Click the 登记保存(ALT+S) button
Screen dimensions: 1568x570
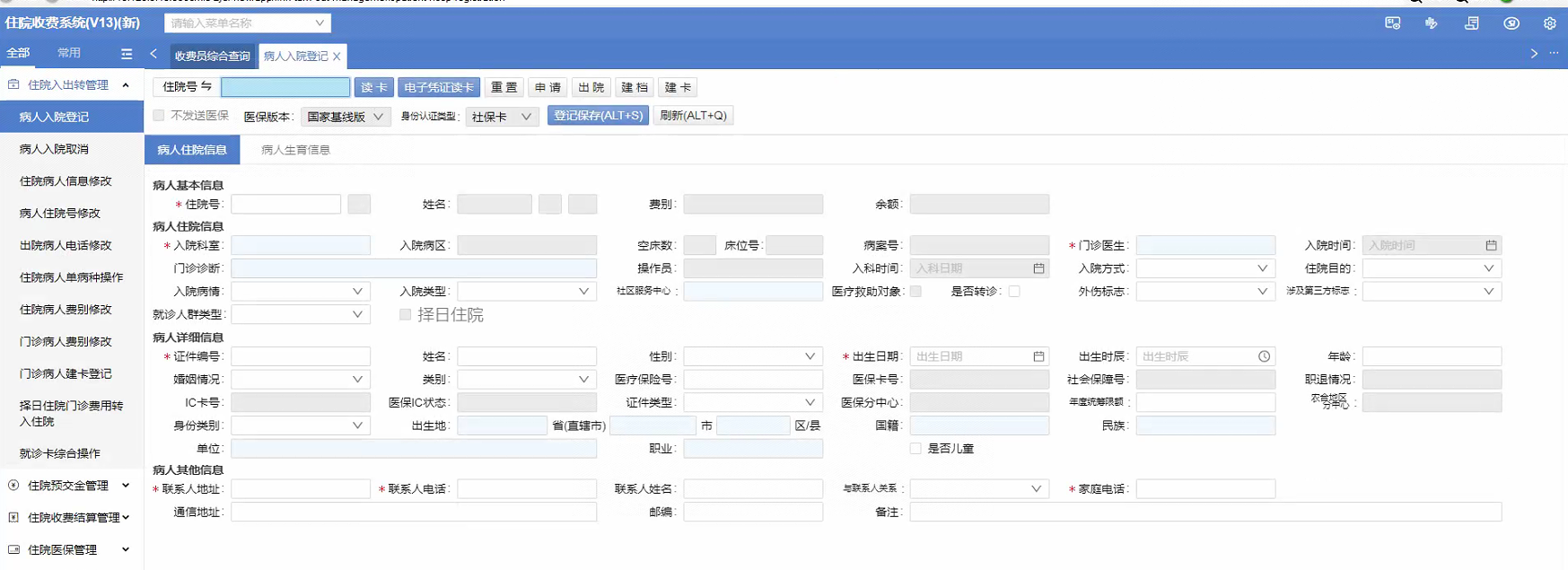[x=598, y=116]
